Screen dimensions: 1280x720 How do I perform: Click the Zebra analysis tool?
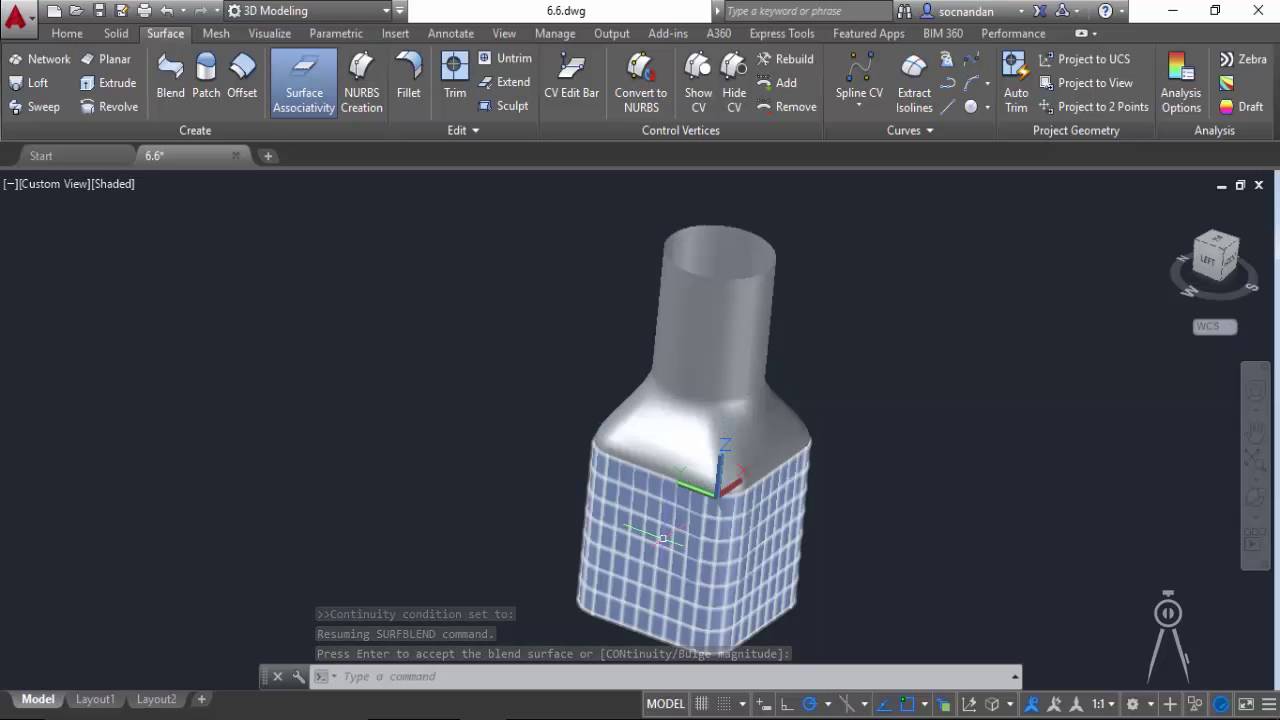[1243, 59]
